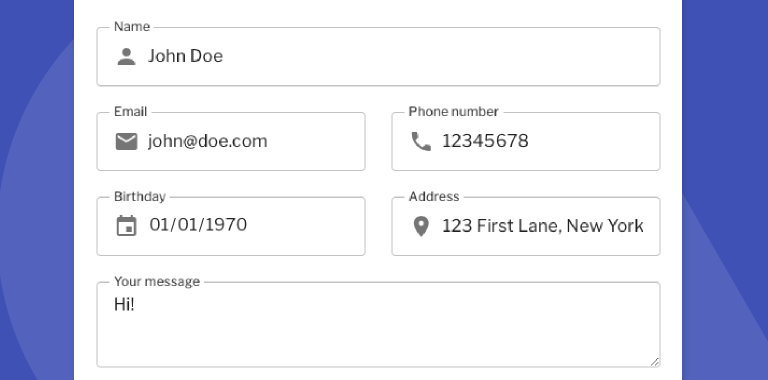Viewport: 768px width, 380px height.
Task: Click the person icon in Name field
Action: [x=126, y=56]
